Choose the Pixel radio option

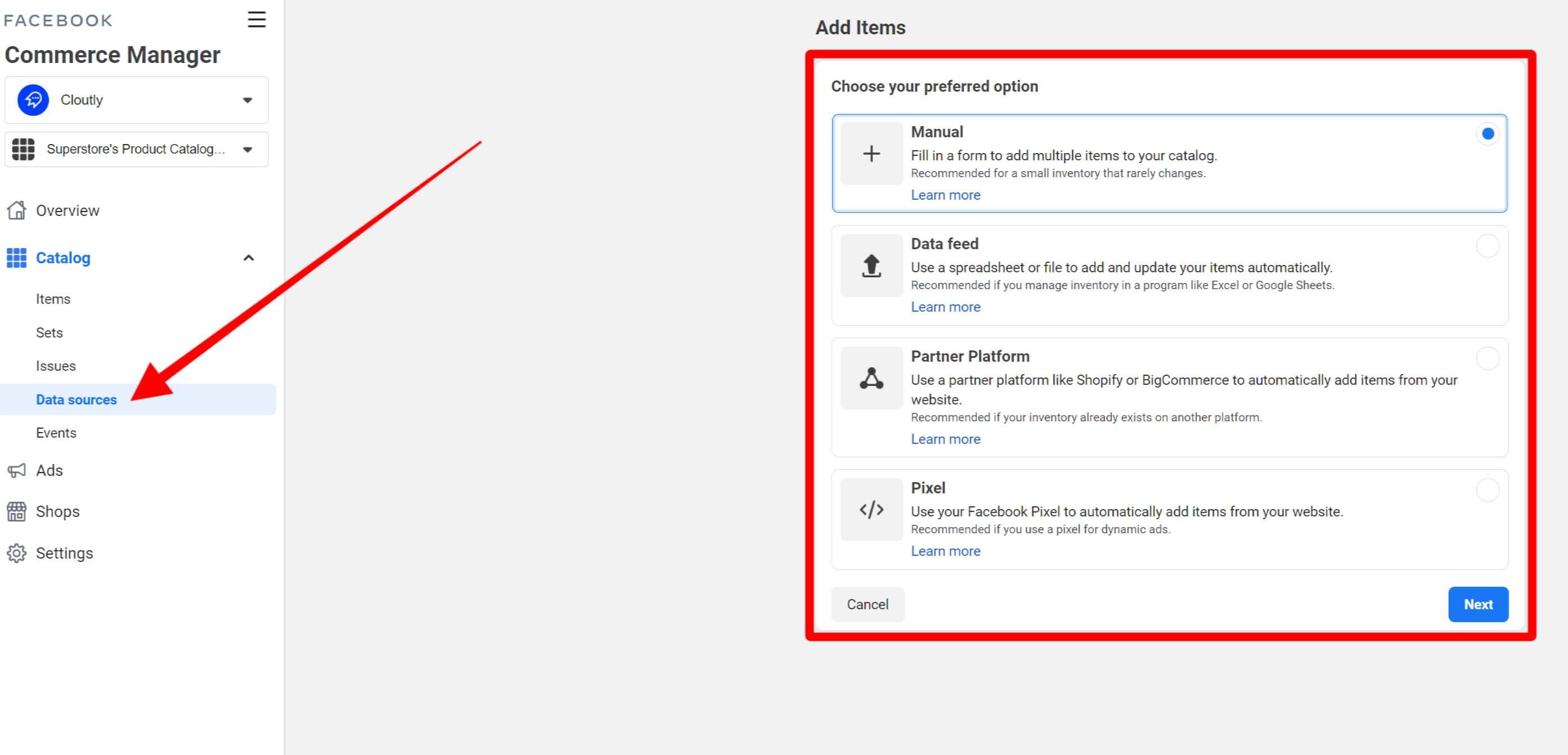pyautogui.click(x=1487, y=491)
